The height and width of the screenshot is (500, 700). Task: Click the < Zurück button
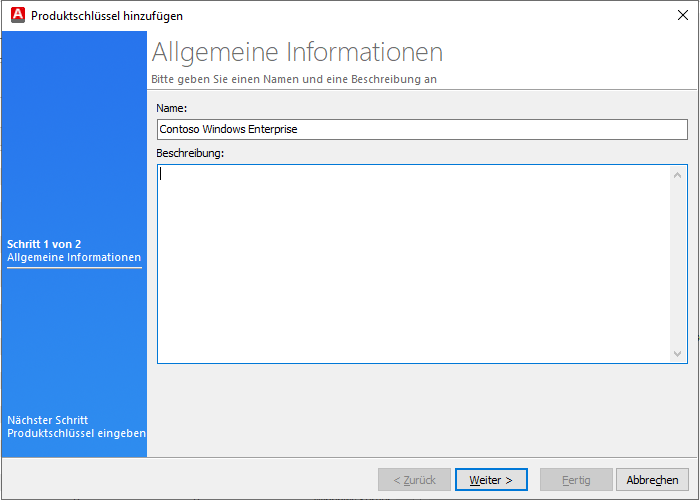(x=414, y=480)
